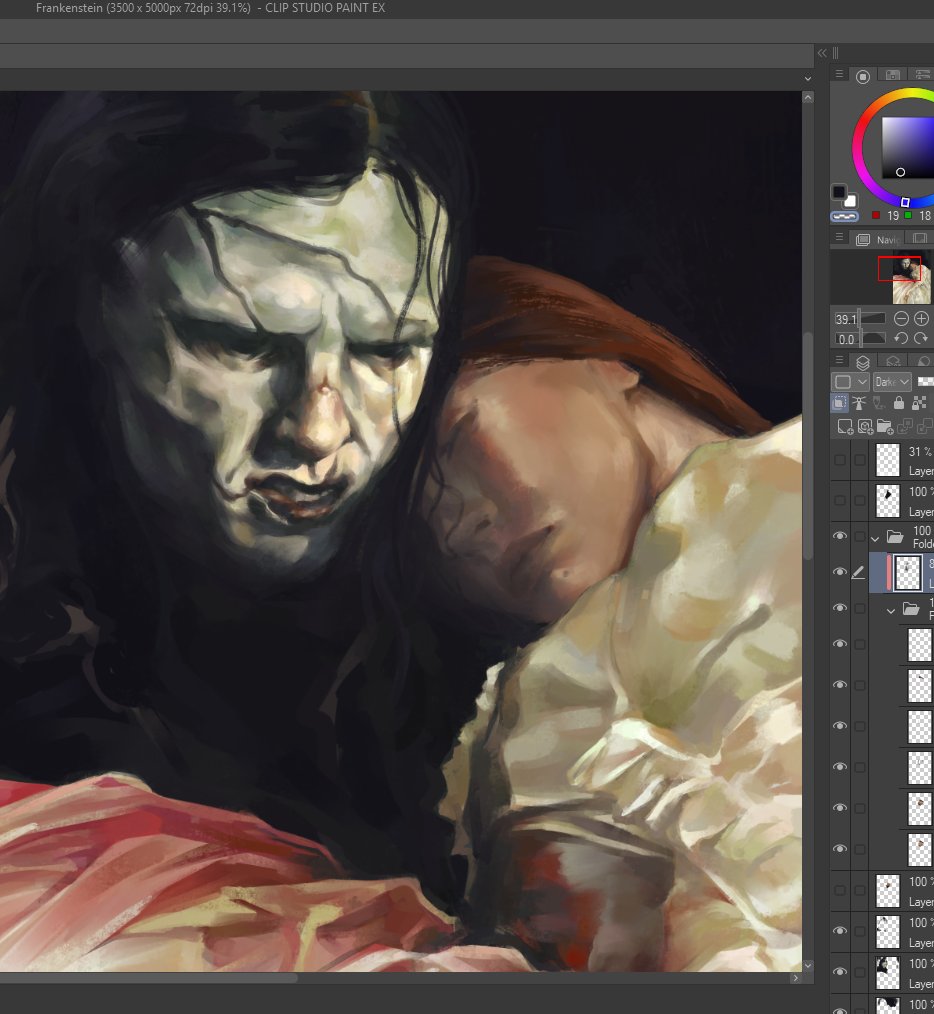
Task: Collapse the Folder layer group chevron
Action: [x=875, y=537]
